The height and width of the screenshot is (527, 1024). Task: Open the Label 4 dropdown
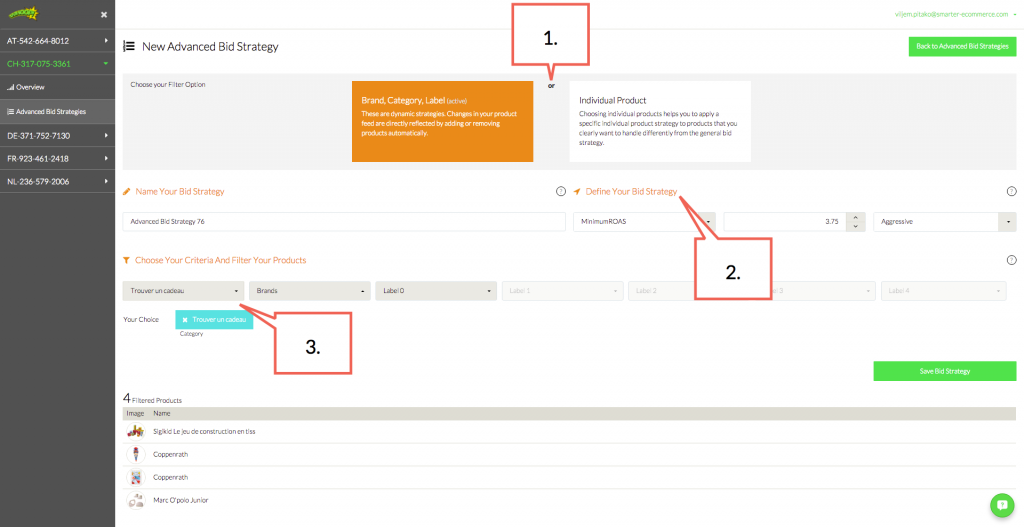click(x=944, y=291)
